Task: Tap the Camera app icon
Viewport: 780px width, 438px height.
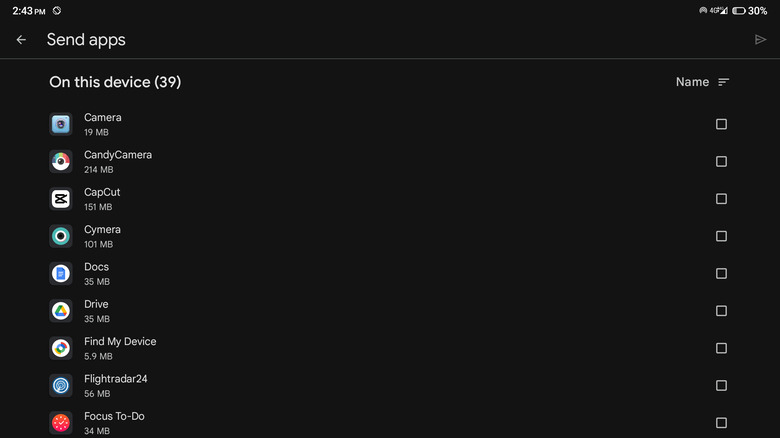Action: (x=61, y=124)
